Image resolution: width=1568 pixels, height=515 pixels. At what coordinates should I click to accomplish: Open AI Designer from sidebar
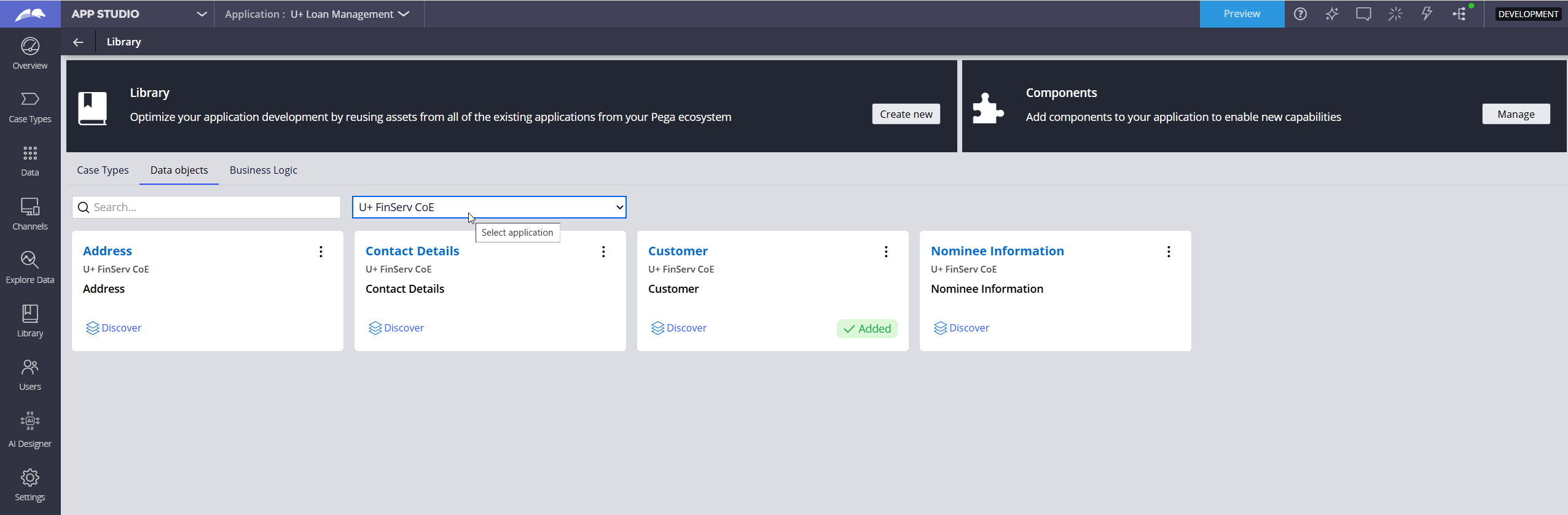point(29,430)
